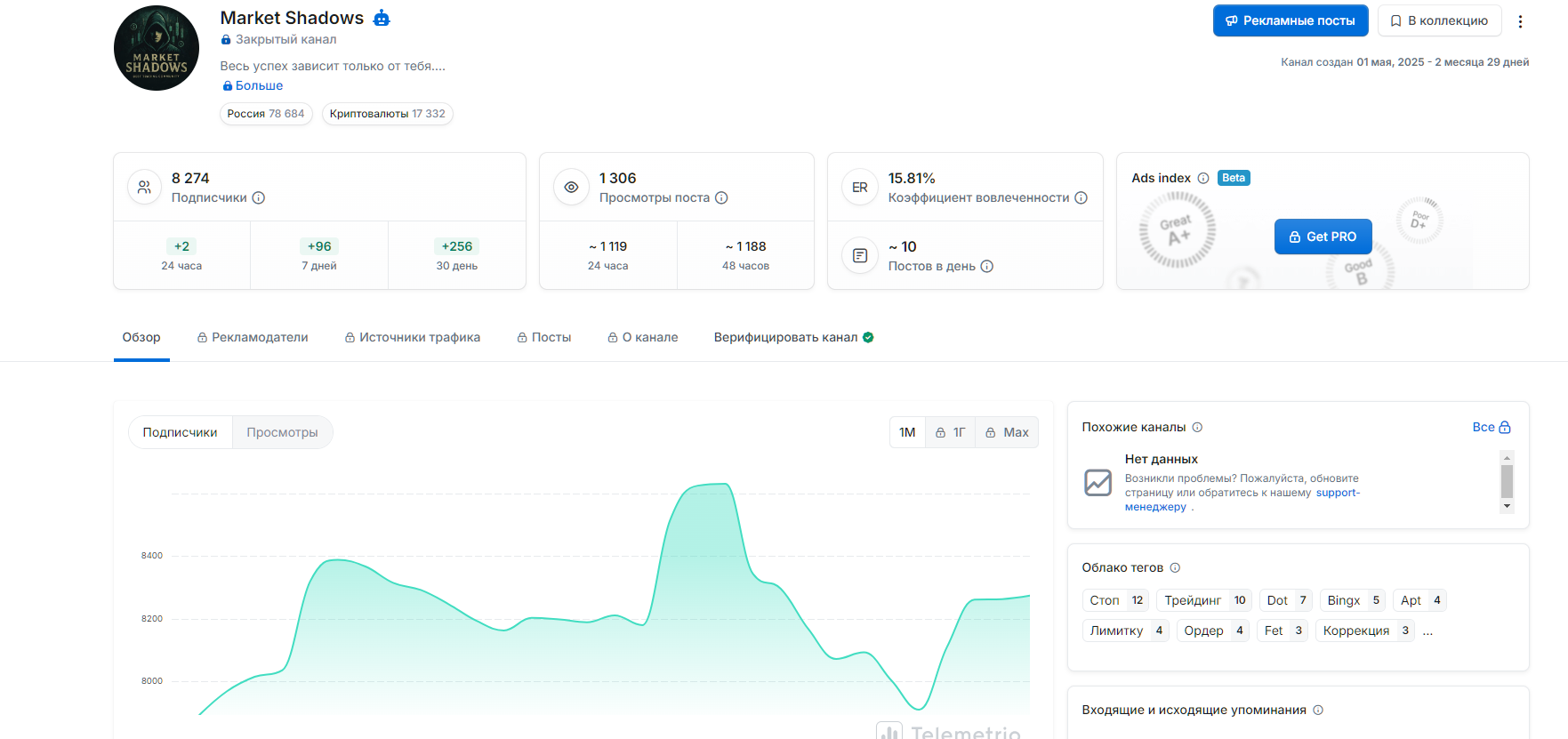The height and width of the screenshot is (739, 1568).
Task: Select the Криптовалюты 17 332 category tag
Action: 388,114
